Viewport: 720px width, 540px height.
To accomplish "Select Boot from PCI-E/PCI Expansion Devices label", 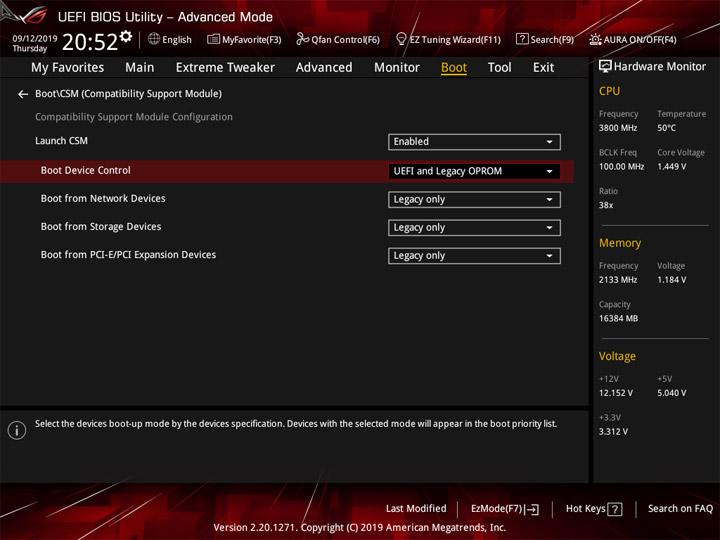I will click(128, 254).
